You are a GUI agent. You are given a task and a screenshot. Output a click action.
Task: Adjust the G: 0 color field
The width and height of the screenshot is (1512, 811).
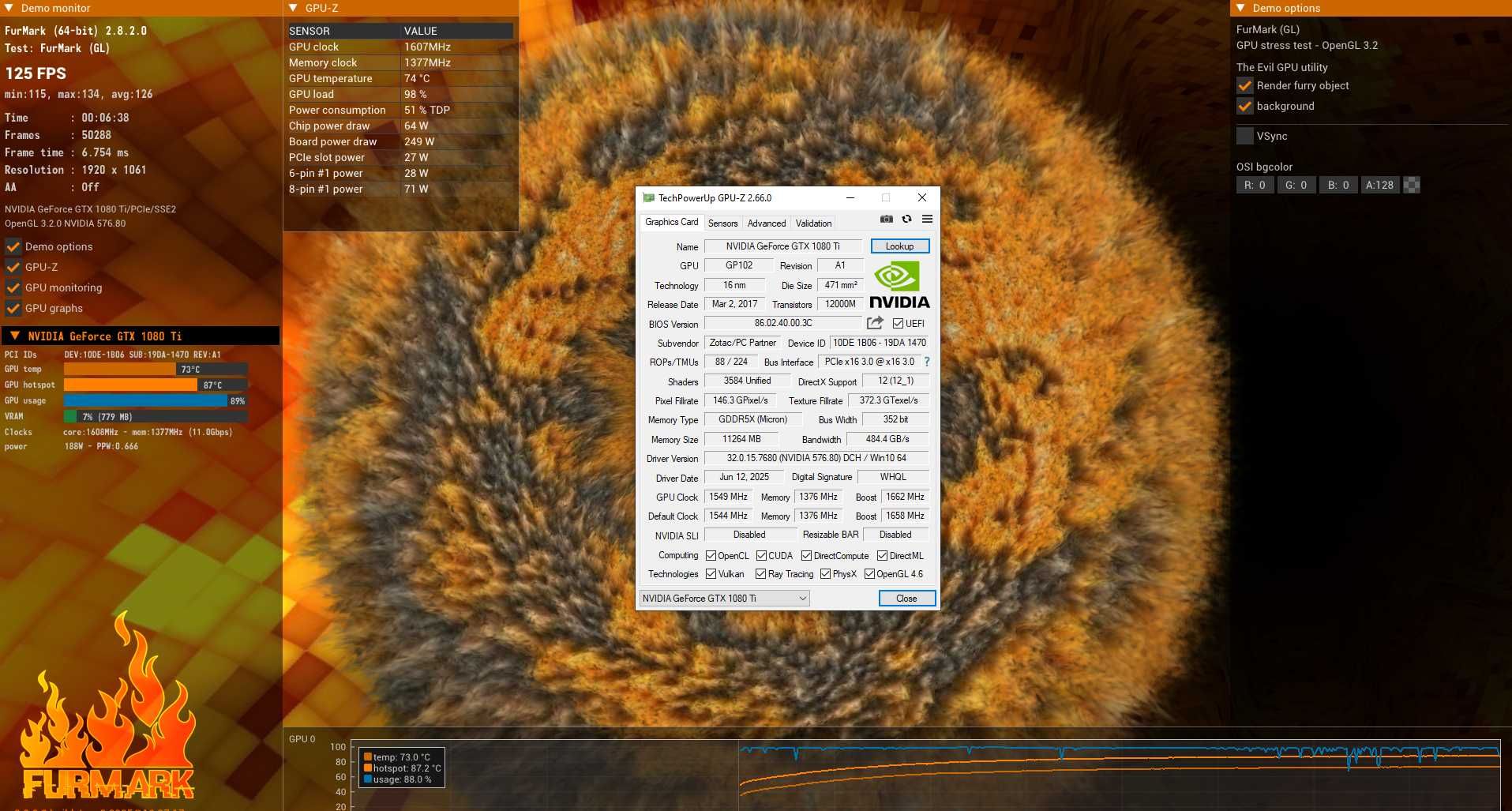tap(1296, 185)
